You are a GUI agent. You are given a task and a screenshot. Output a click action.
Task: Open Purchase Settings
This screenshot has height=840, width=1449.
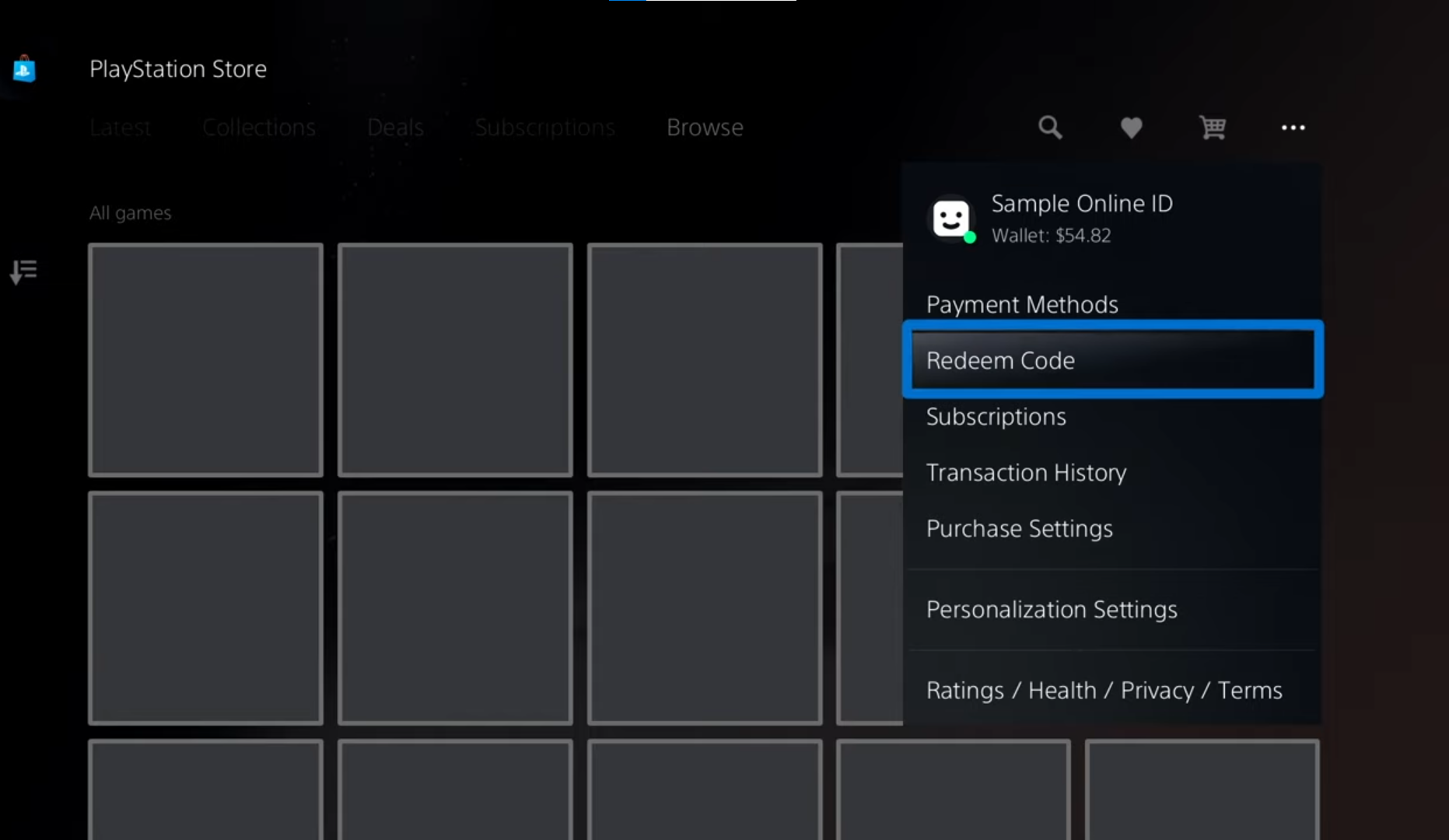coord(1112,529)
